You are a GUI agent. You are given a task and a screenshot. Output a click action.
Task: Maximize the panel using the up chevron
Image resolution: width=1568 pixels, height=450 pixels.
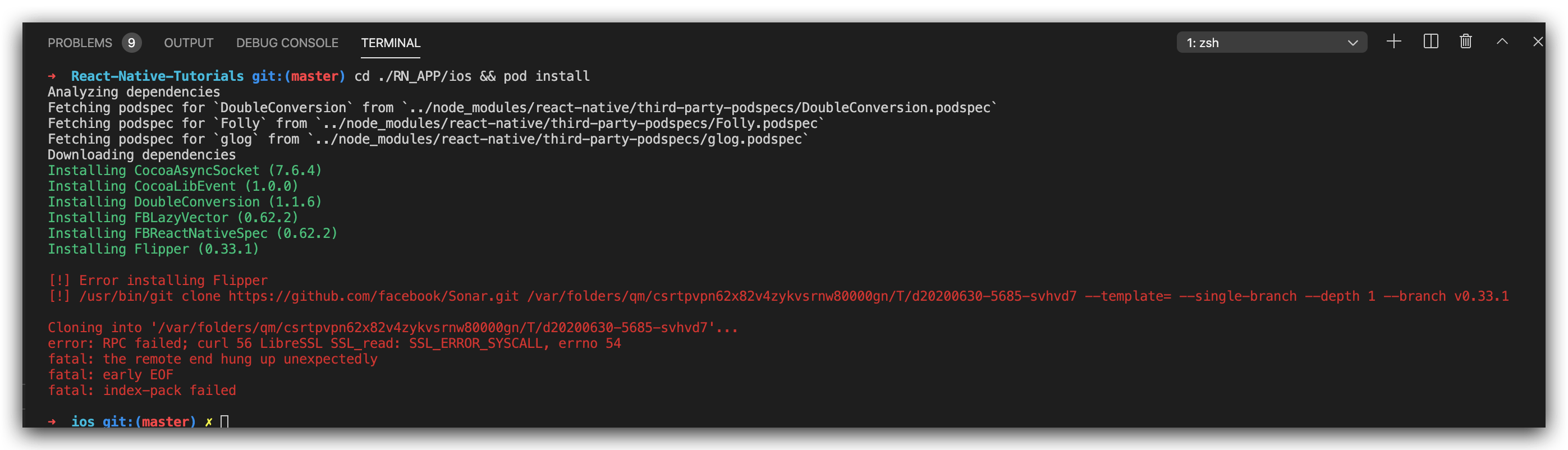coord(1502,42)
